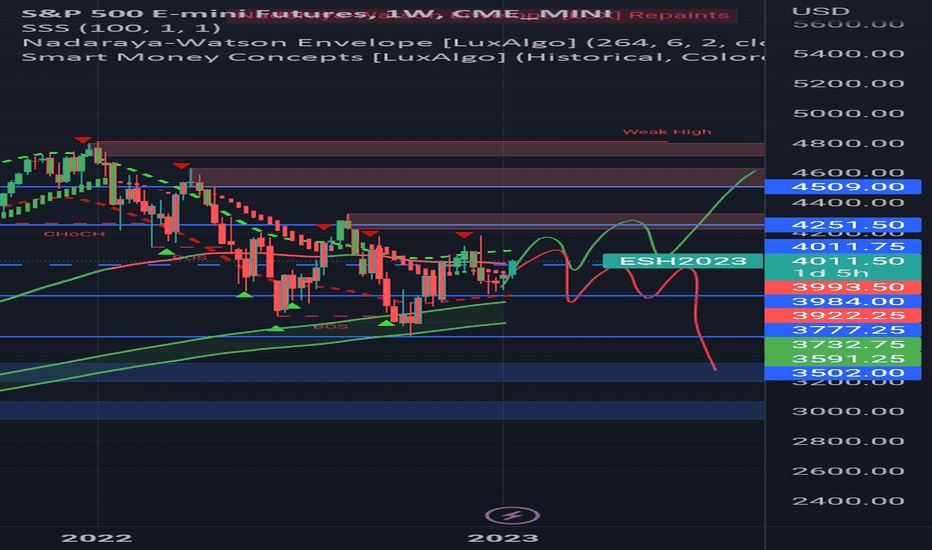Click the 4800.00 price scale label
The width and height of the screenshot is (932, 550).
click(x=848, y=143)
